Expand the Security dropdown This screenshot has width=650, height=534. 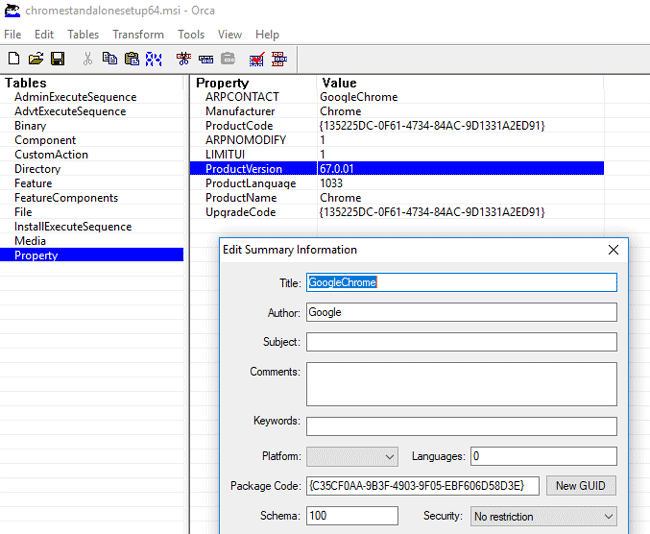543,517
